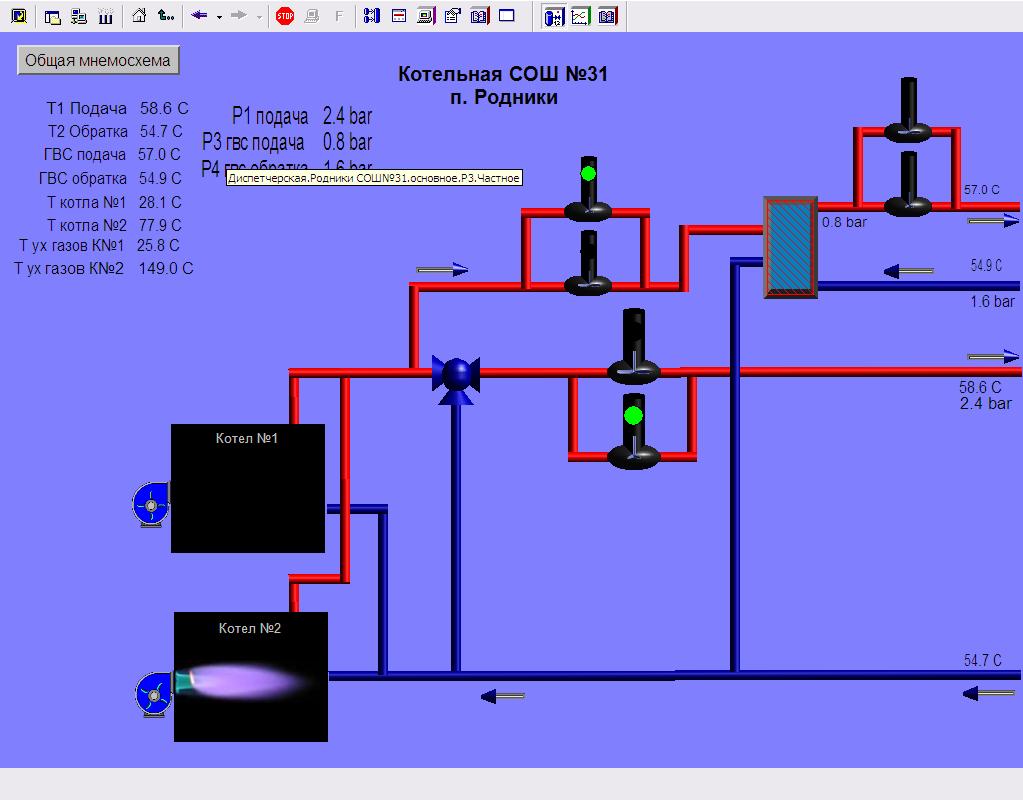
Task: Open dropdown arrow next to back arrow
Action: click(219, 17)
